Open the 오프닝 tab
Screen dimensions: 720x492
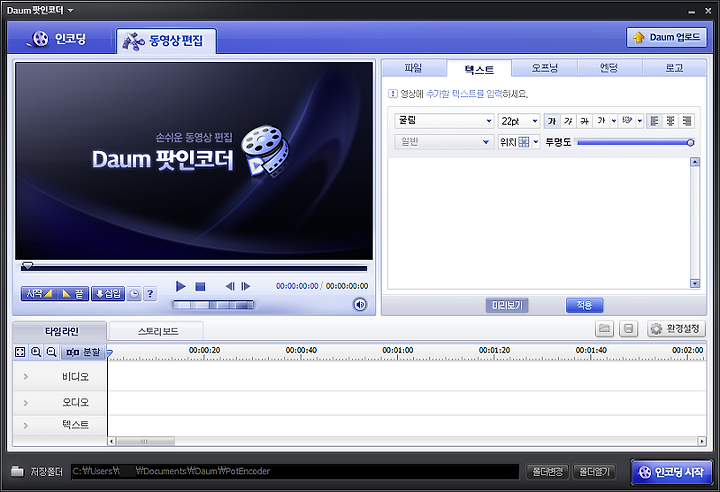(545, 68)
